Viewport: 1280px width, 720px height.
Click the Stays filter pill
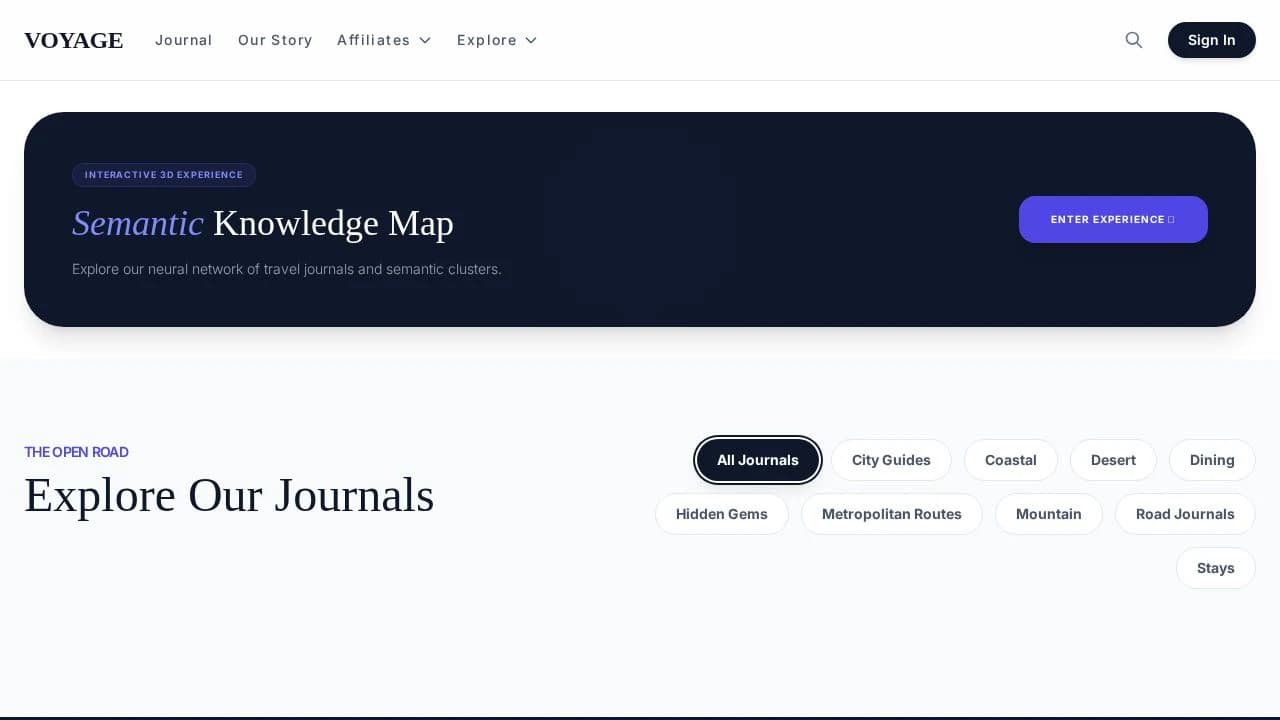(x=1215, y=568)
